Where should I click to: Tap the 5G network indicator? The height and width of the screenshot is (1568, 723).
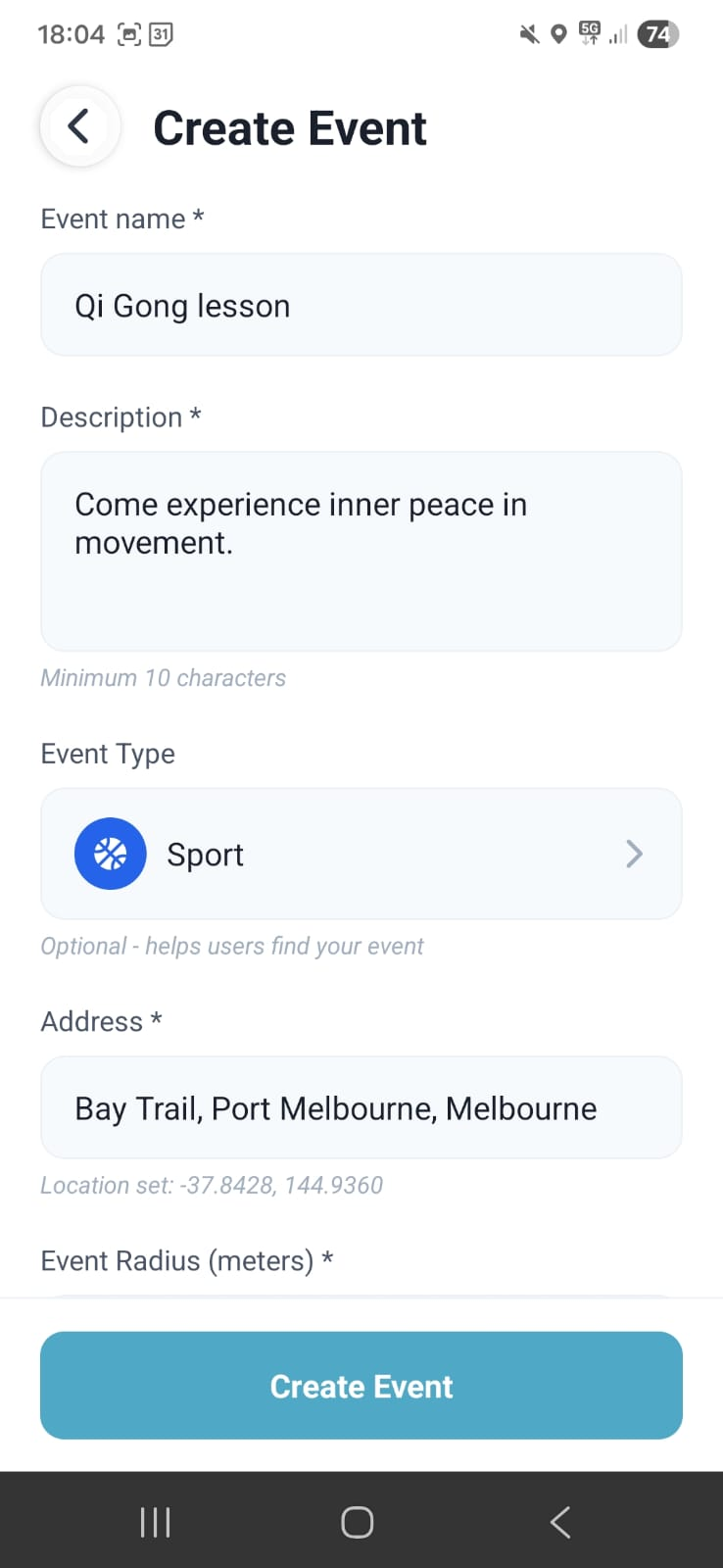[x=589, y=33]
